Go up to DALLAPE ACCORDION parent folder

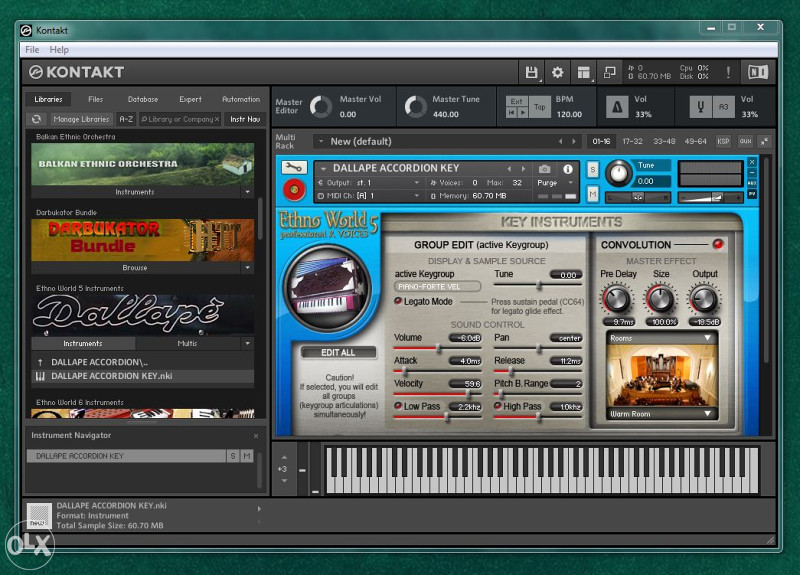point(99,362)
